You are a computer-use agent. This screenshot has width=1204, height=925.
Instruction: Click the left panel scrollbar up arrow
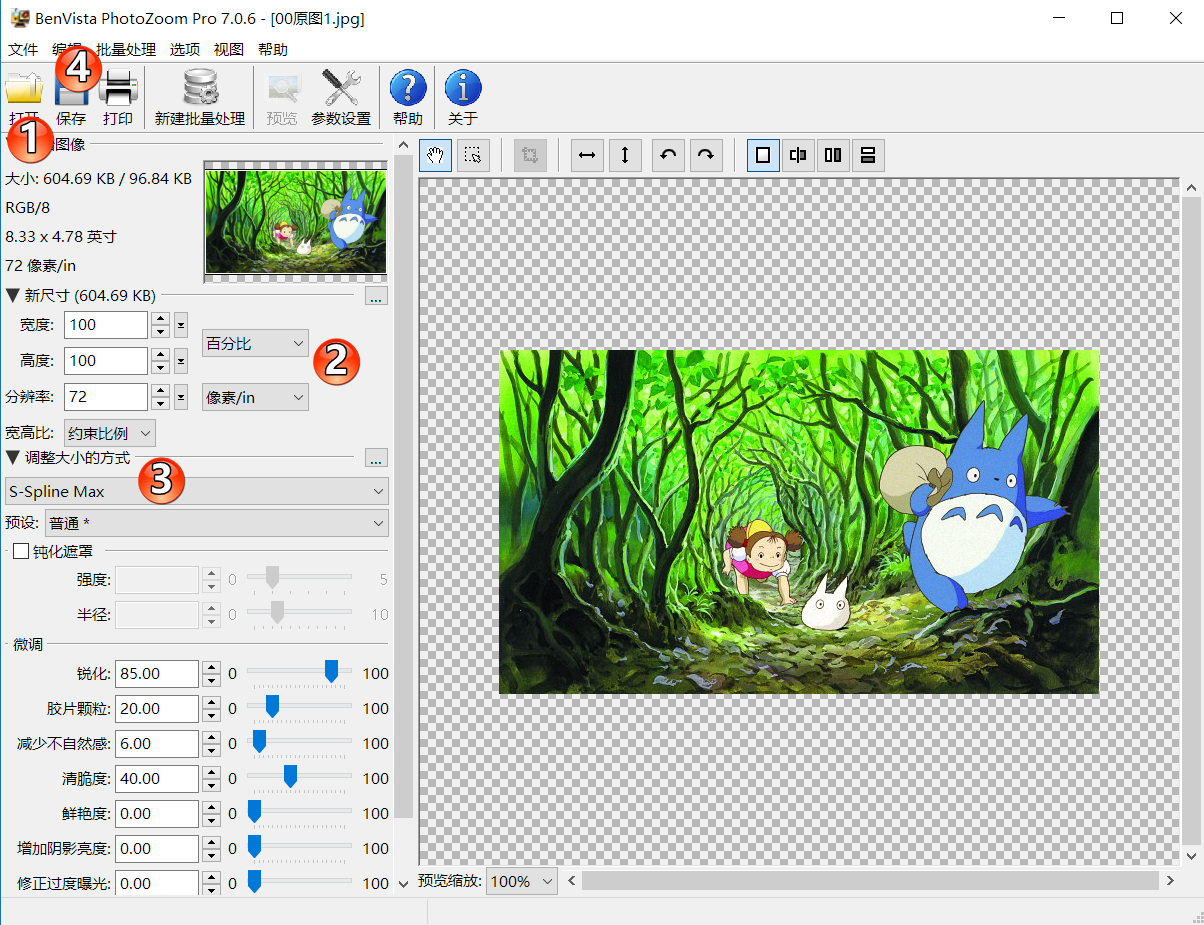(404, 146)
